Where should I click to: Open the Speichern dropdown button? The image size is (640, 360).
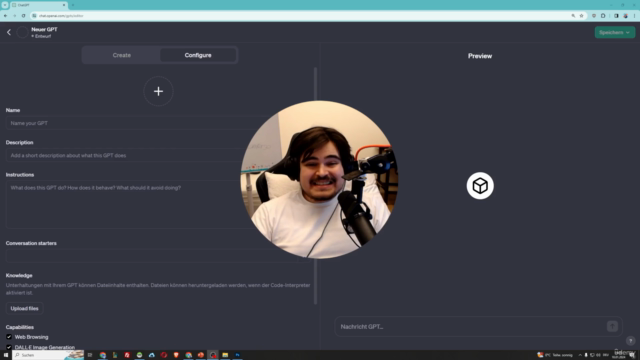614,32
